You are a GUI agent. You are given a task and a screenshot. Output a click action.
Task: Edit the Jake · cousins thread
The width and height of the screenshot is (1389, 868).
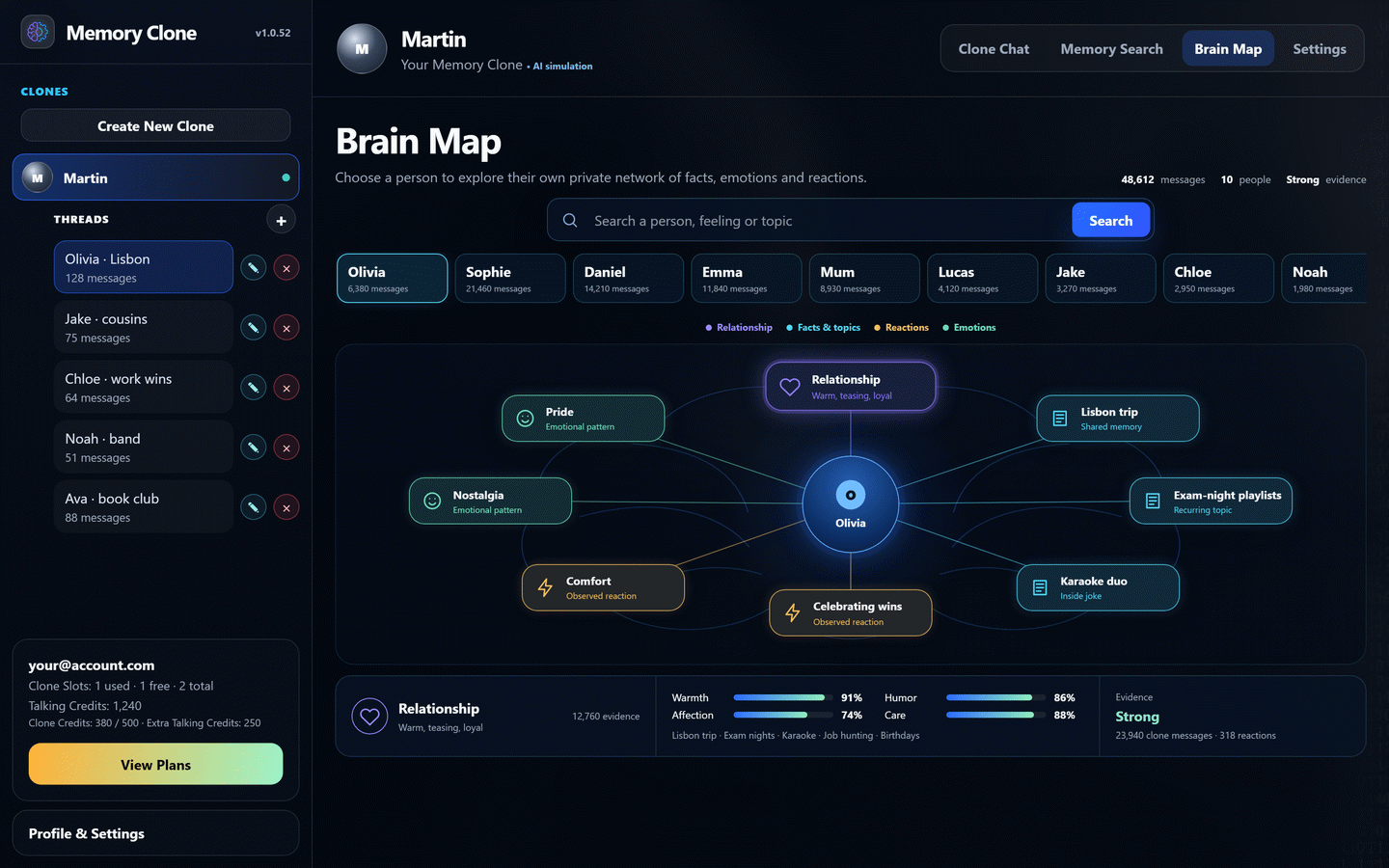click(253, 327)
